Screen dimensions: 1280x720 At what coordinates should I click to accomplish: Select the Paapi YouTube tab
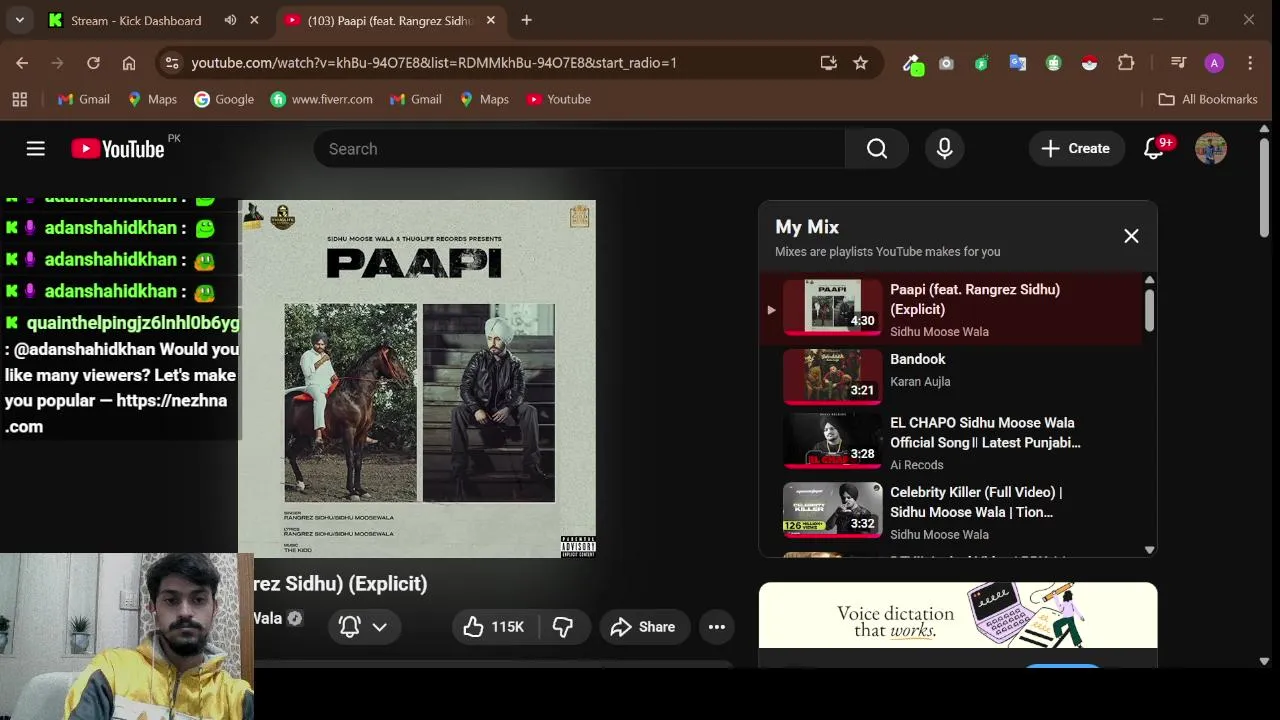[390, 20]
